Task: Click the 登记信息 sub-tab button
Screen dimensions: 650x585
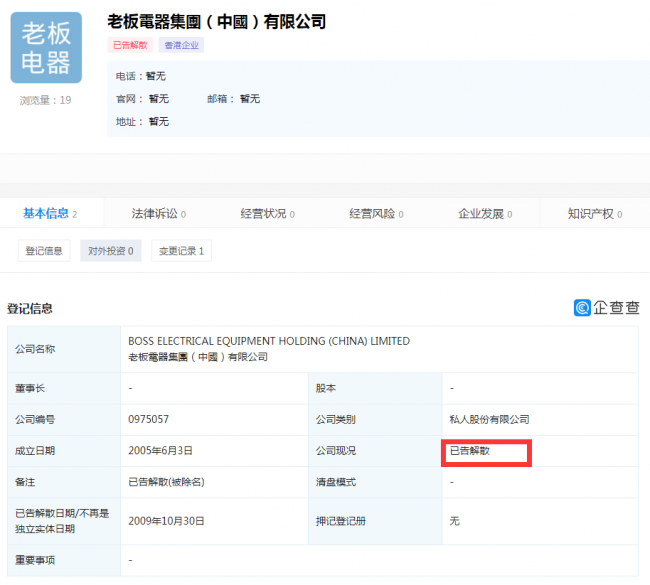Action: pos(44,251)
